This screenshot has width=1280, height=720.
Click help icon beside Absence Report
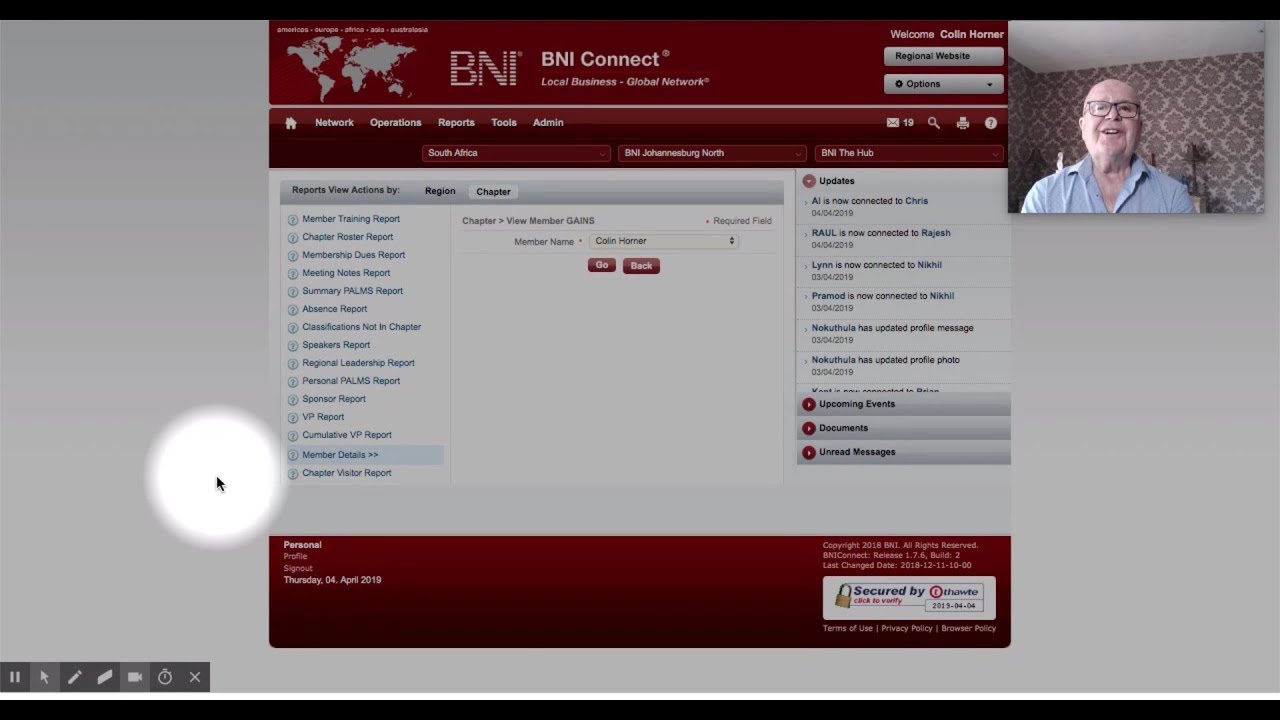pyautogui.click(x=293, y=310)
